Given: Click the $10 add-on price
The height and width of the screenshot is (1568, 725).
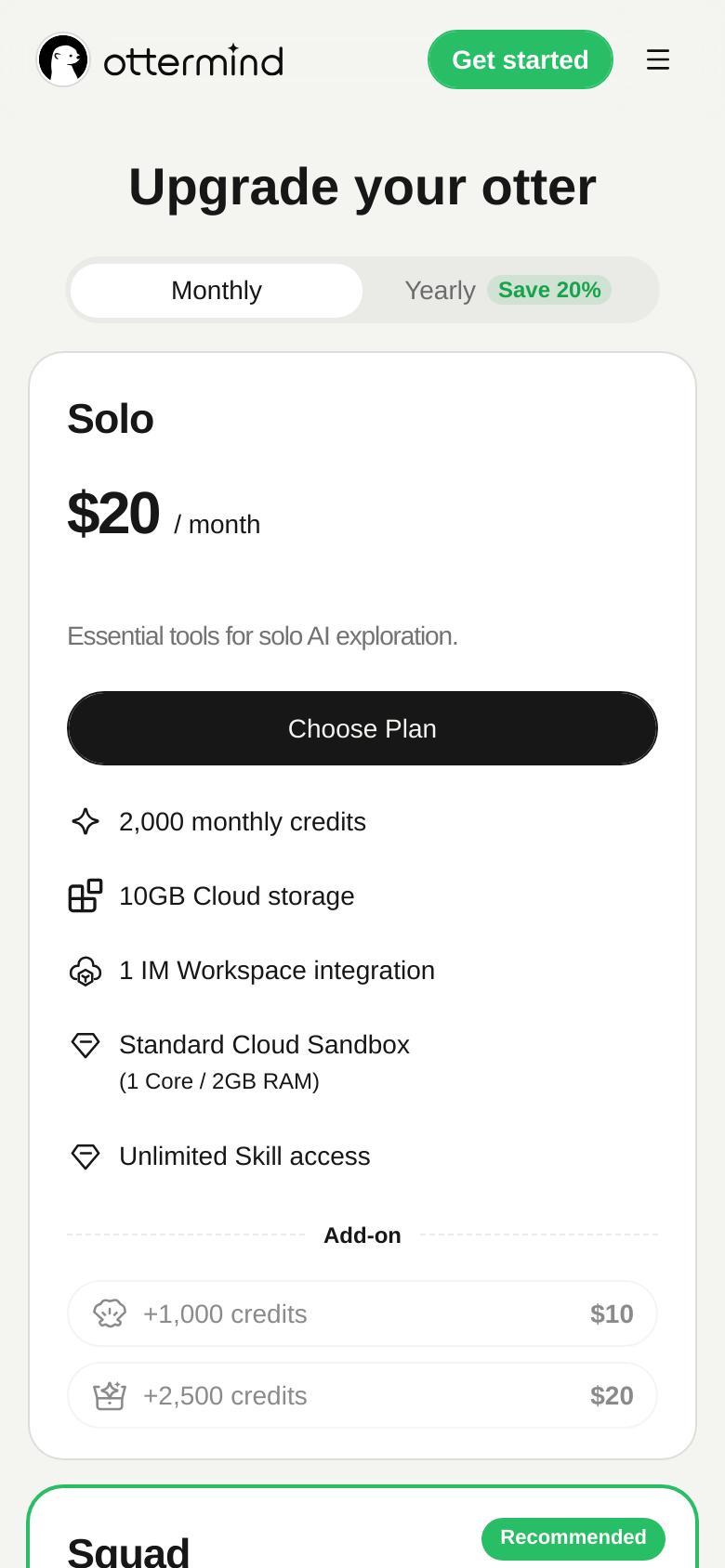Looking at the screenshot, I should (x=612, y=1313).
